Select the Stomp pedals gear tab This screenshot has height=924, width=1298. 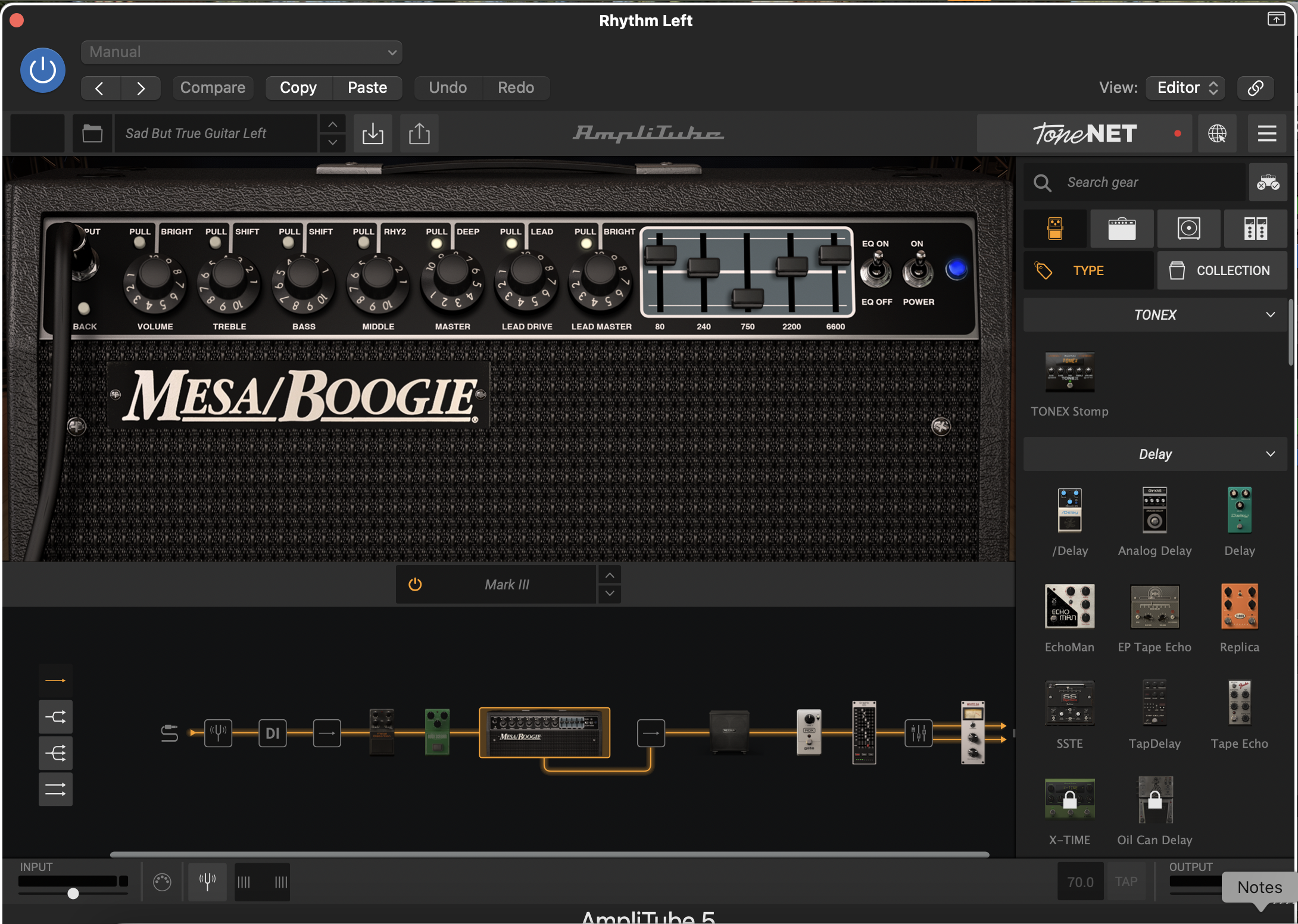[x=1055, y=229]
